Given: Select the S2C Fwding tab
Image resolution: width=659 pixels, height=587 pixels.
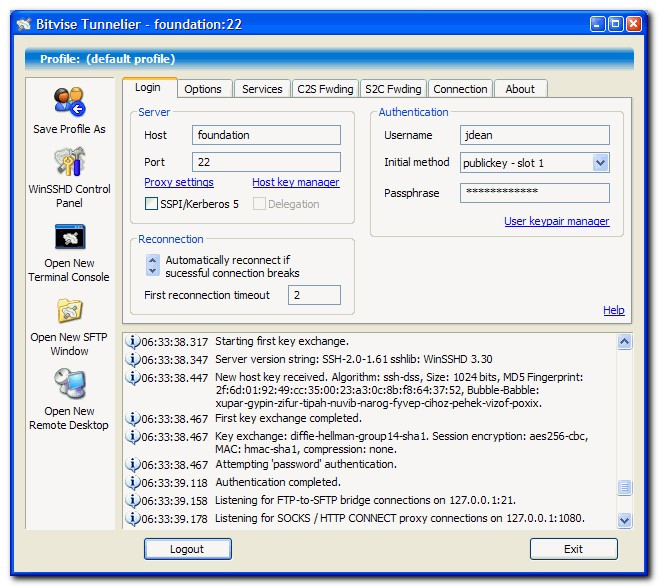Looking at the screenshot, I should pyautogui.click(x=393, y=89).
